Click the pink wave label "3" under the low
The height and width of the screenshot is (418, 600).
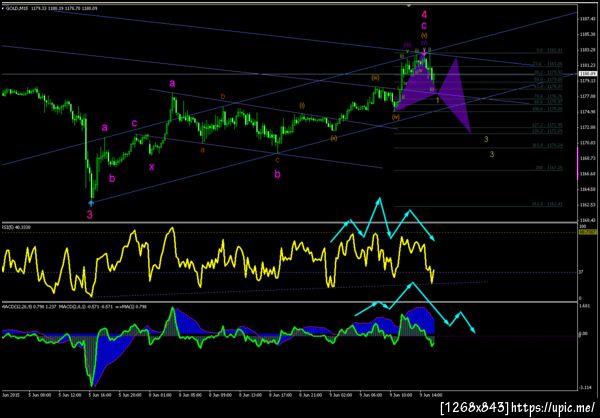(x=90, y=214)
